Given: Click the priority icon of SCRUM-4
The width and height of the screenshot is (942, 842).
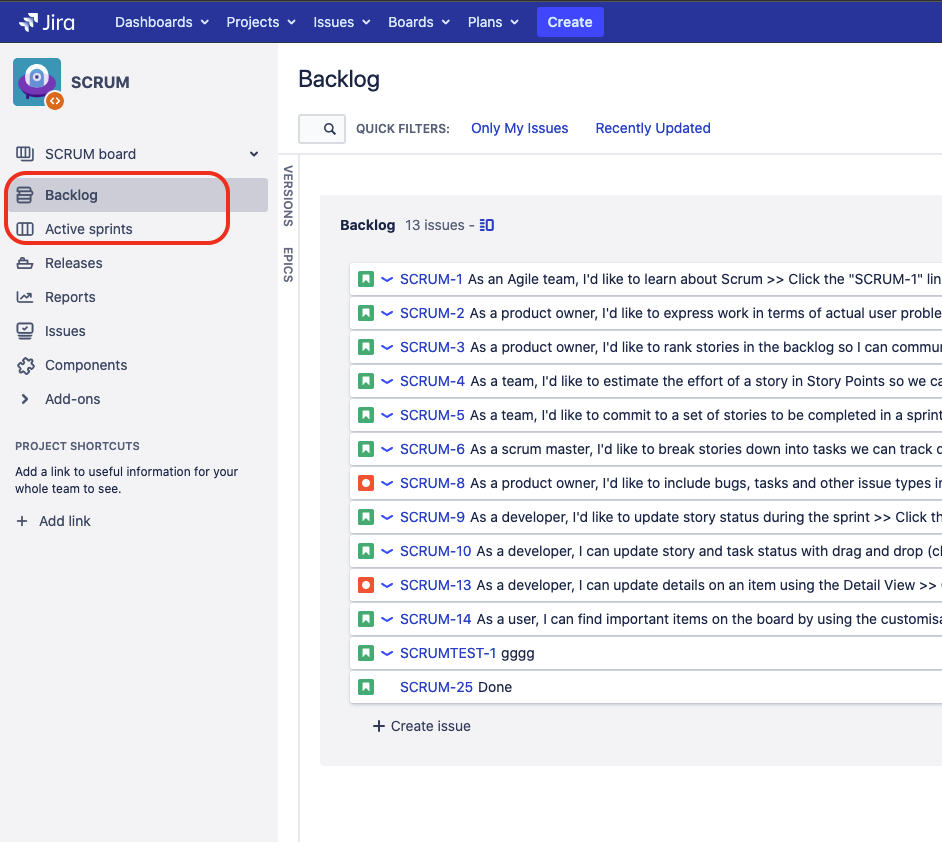Looking at the screenshot, I should [387, 381].
